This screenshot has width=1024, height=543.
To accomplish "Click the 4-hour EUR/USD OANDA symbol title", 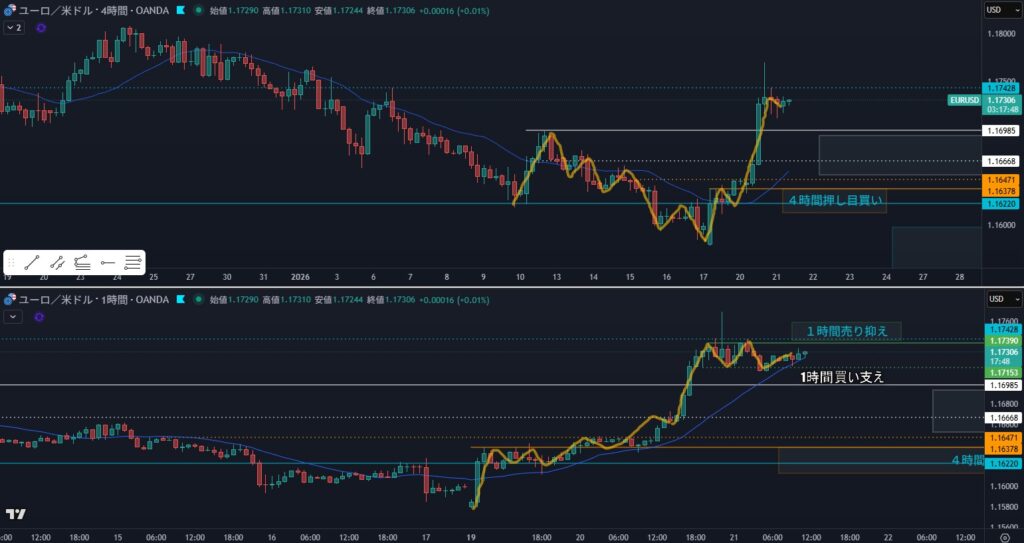I will tap(95, 9).
